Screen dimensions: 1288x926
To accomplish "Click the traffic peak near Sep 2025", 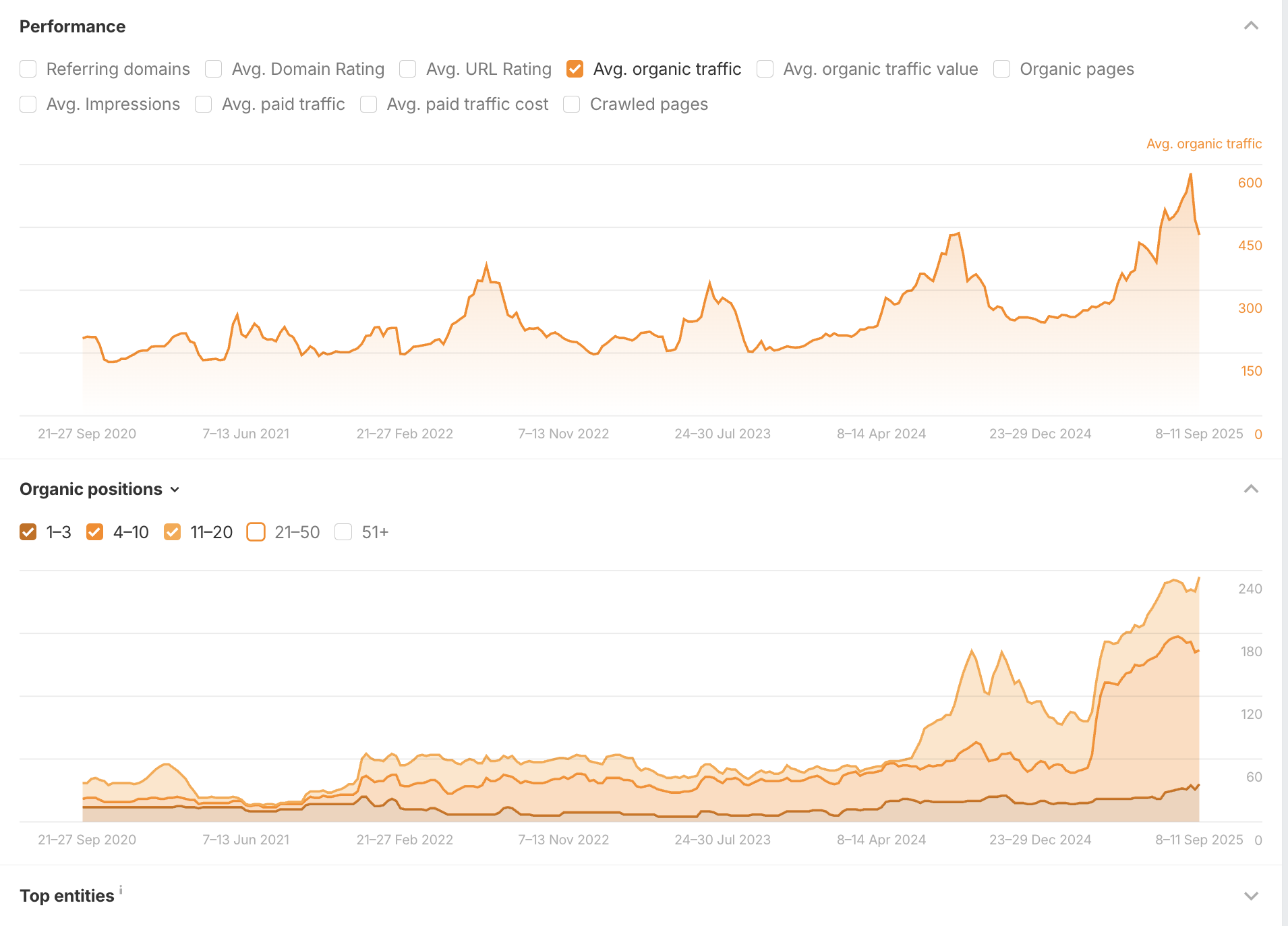I will pyautogui.click(x=1190, y=175).
